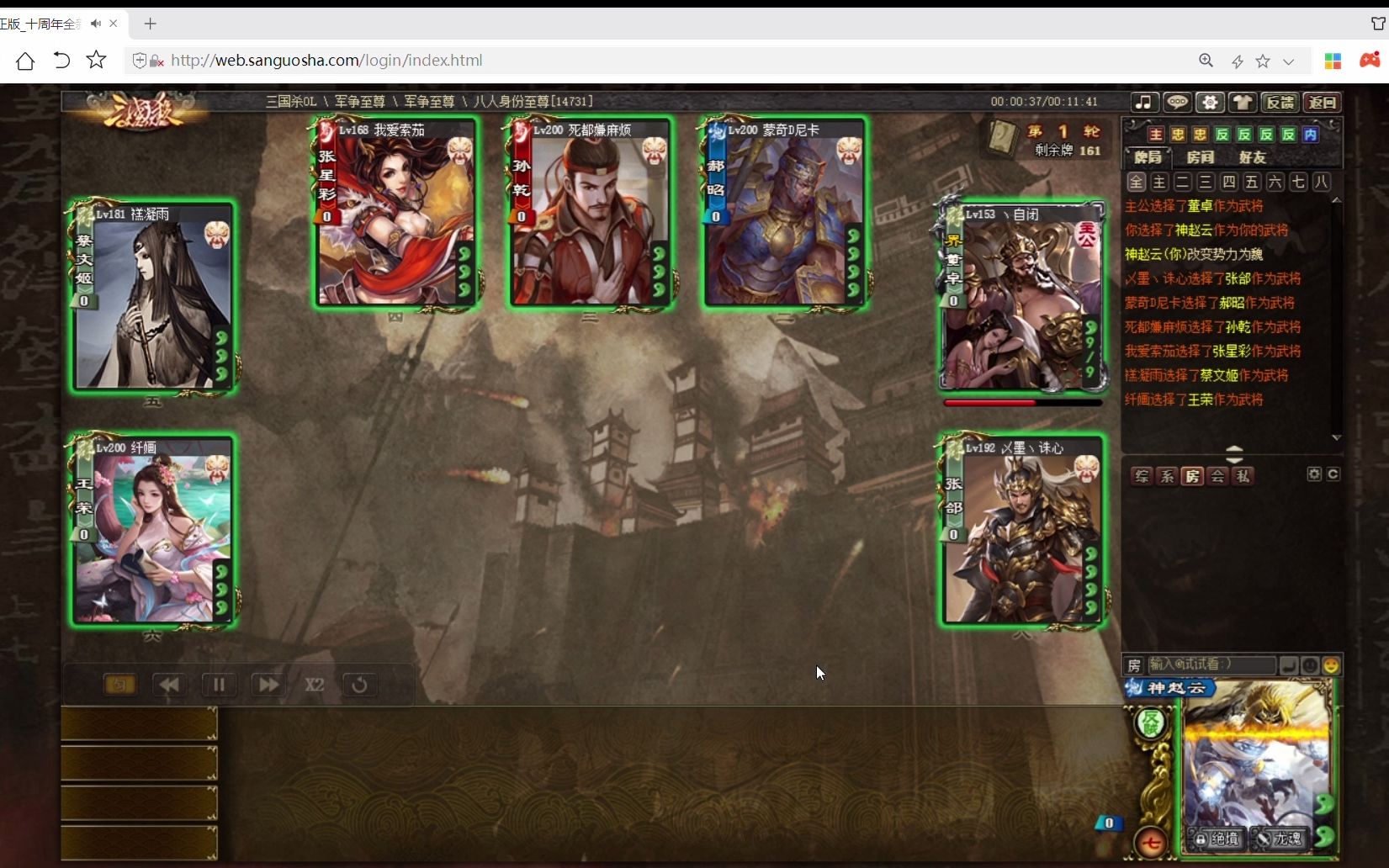The image size is (1389, 868).
Task: Open the speech bubble chat icon
Action: pyautogui.click(x=1177, y=103)
